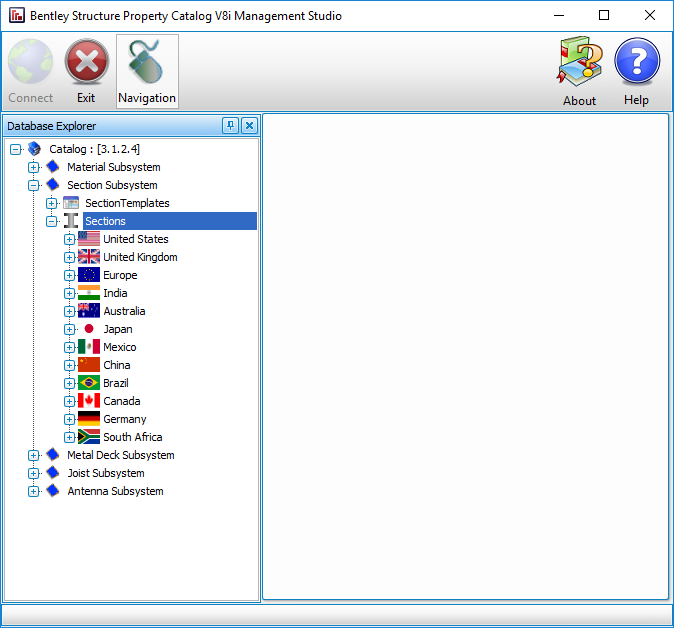Collapse the Section Subsystem node
Viewport: 674px width, 628px height.
point(34,185)
